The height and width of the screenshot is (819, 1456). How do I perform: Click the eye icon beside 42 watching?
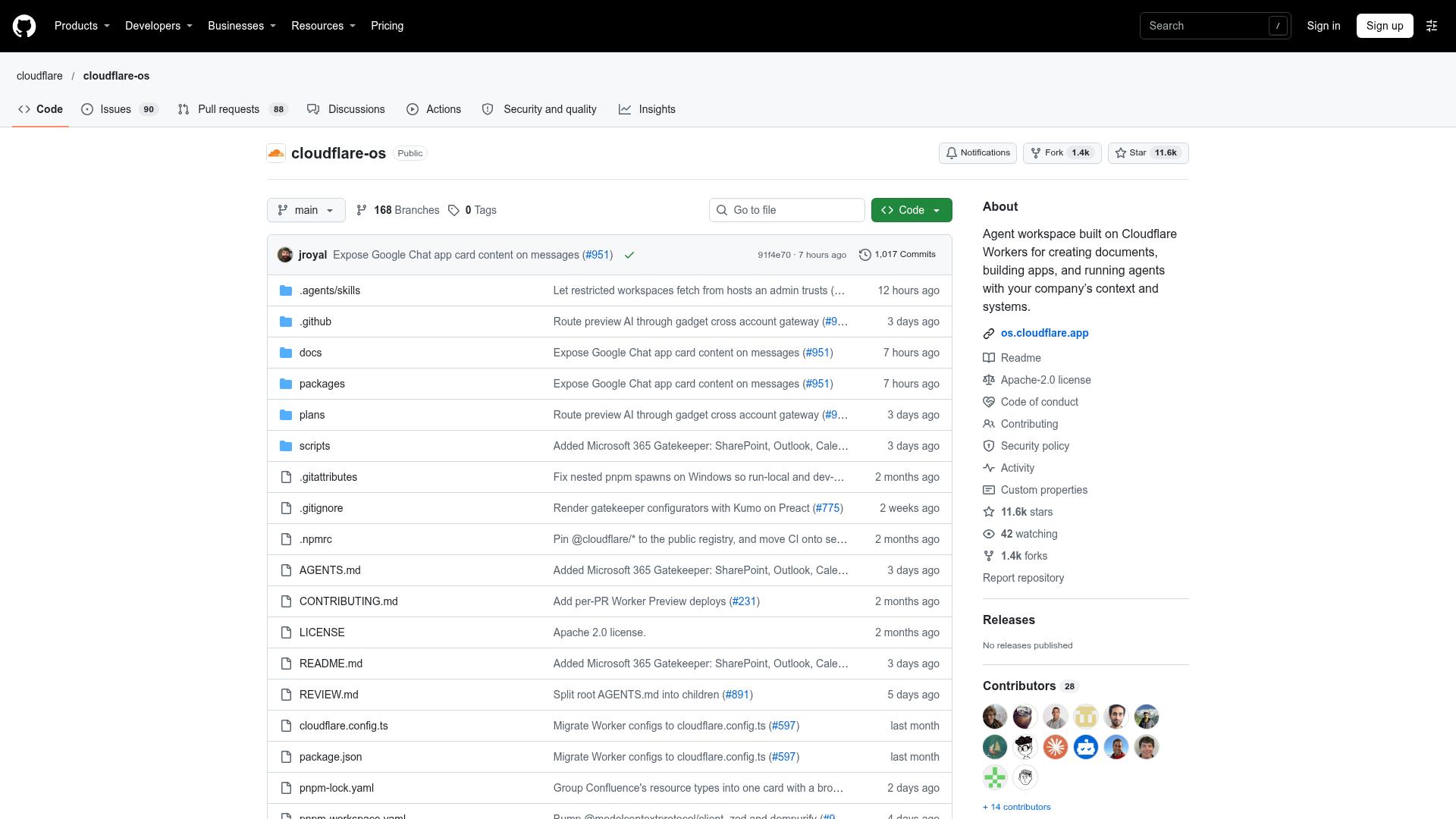click(x=989, y=534)
